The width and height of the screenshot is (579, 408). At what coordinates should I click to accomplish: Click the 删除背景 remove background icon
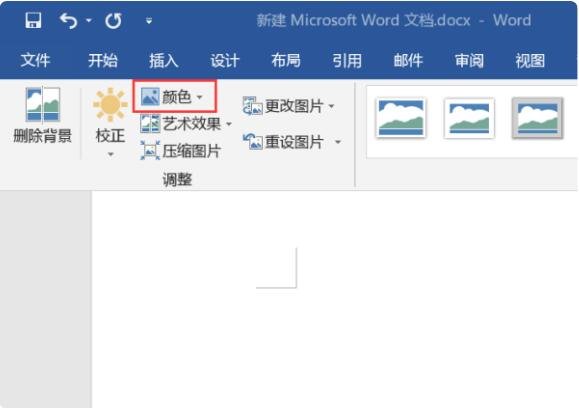(x=42, y=104)
